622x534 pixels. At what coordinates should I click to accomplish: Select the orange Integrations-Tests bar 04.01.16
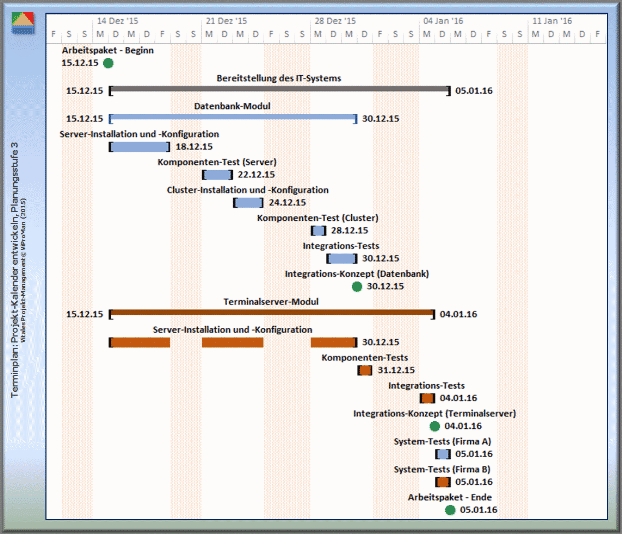pos(427,398)
